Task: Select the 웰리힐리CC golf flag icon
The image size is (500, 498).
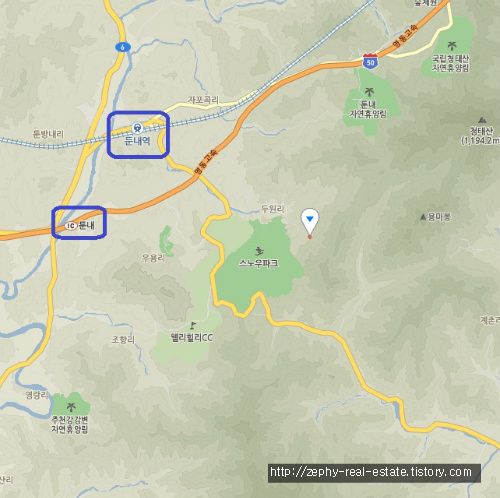Action: pos(192,325)
